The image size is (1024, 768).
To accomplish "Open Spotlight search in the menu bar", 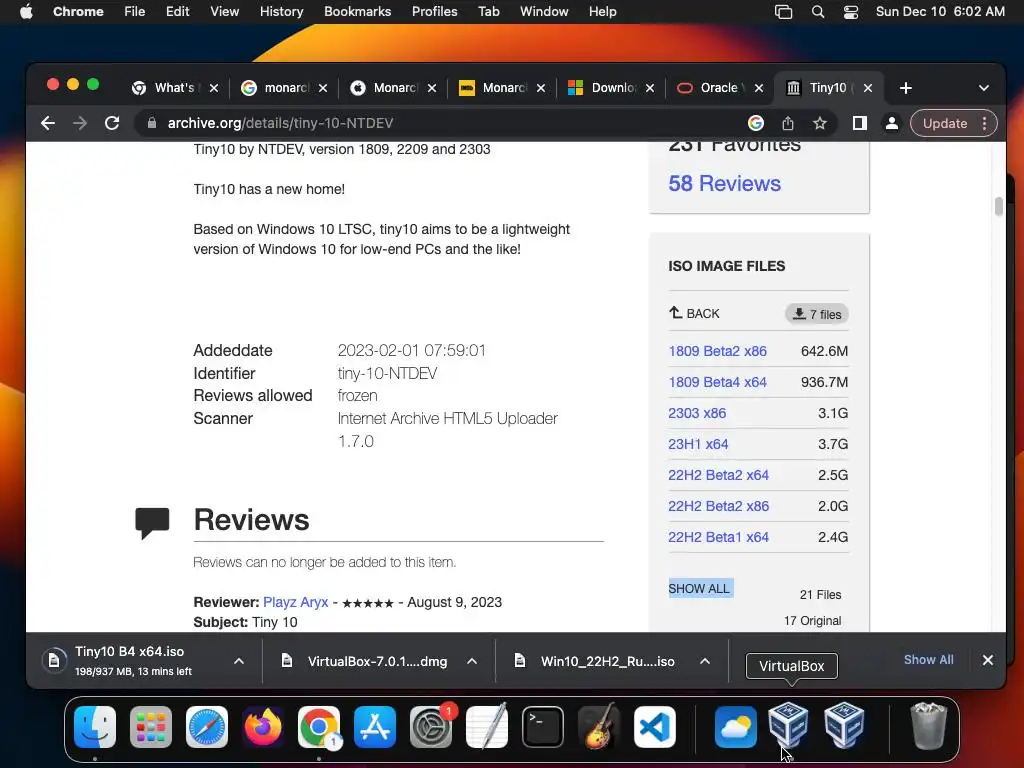I will (x=818, y=12).
